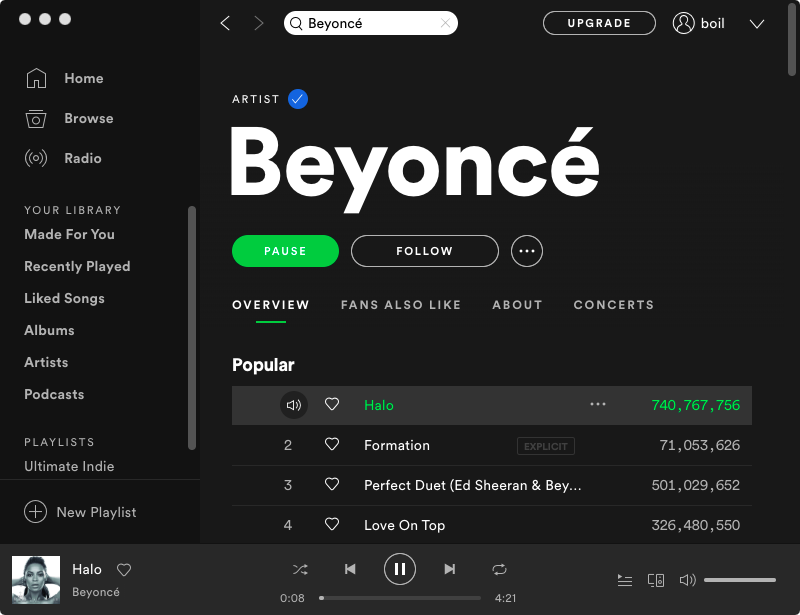
Task: Pause the currently playing song
Action: [400, 568]
